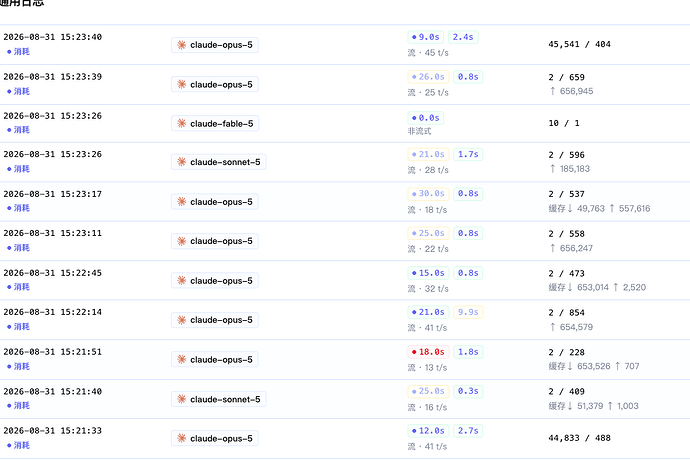Click cache write value 654,579
The image size is (690, 460).
572,327
